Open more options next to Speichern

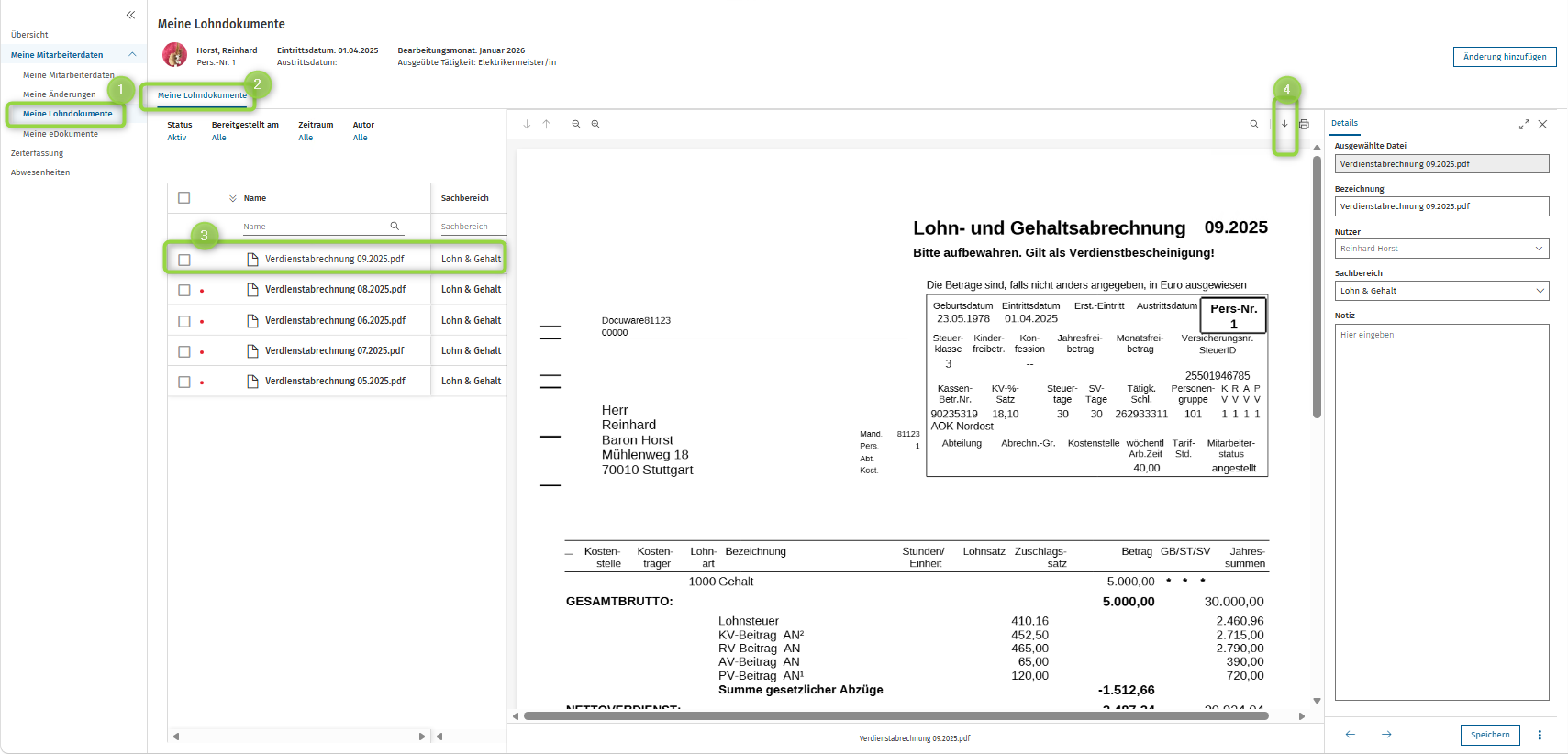click(x=1540, y=735)
